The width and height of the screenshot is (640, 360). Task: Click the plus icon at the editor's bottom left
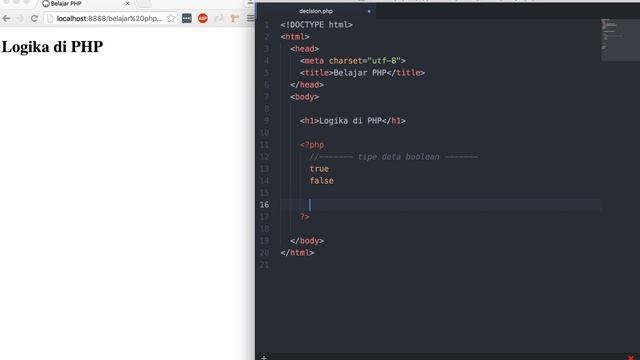pos(264,358)
